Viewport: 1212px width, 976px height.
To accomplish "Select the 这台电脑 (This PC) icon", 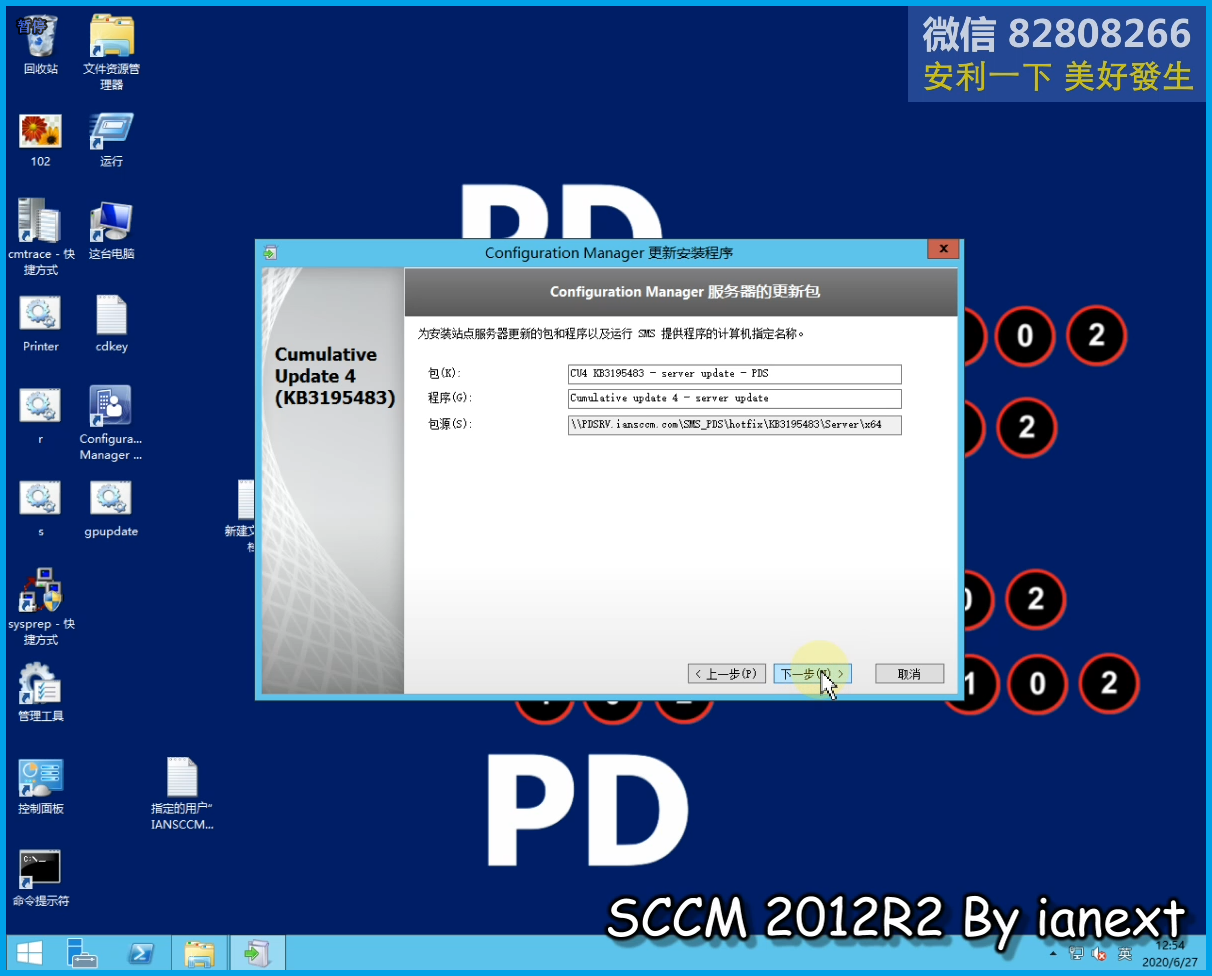I will (111, 231).
